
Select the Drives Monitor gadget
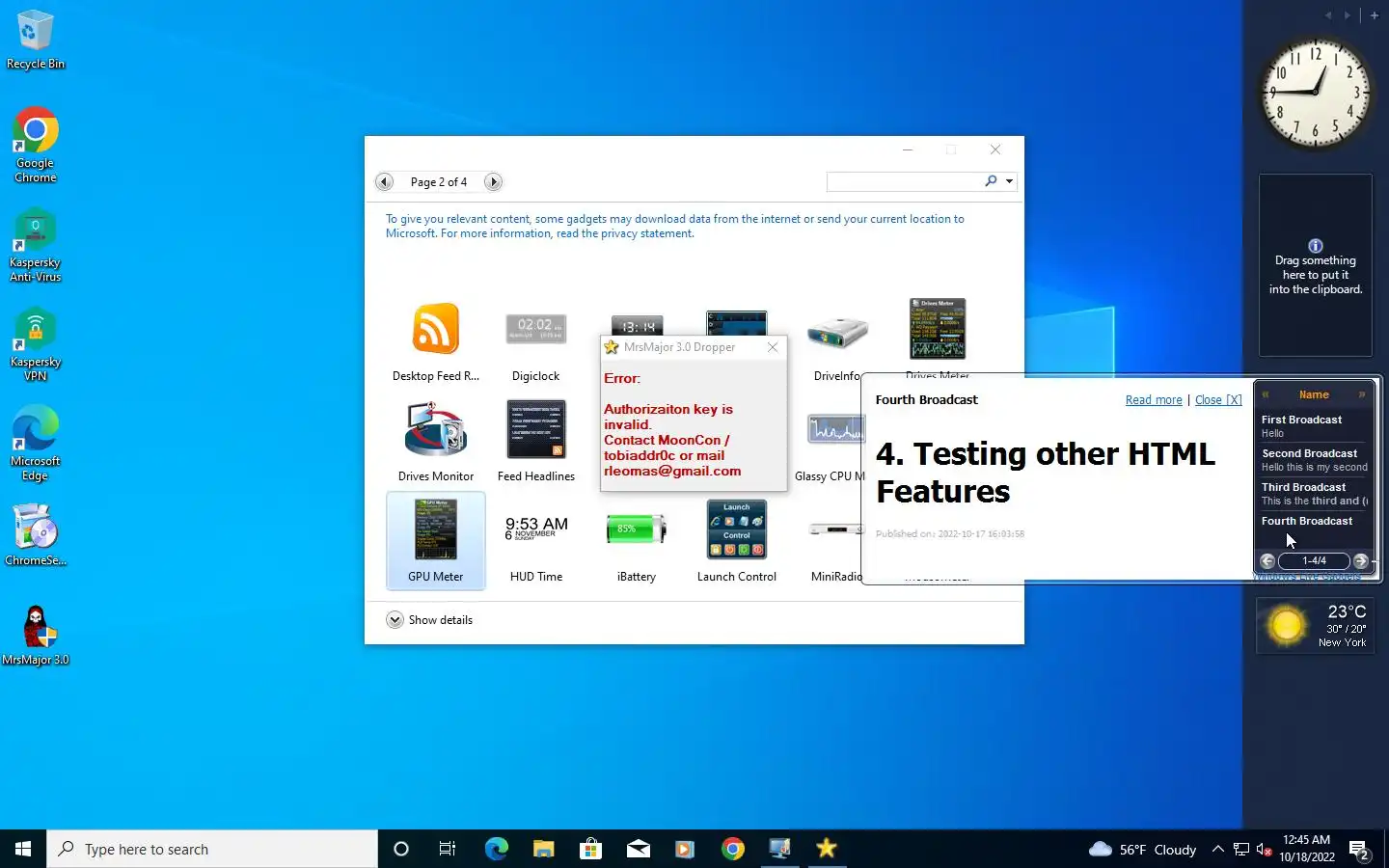(436, 442)
